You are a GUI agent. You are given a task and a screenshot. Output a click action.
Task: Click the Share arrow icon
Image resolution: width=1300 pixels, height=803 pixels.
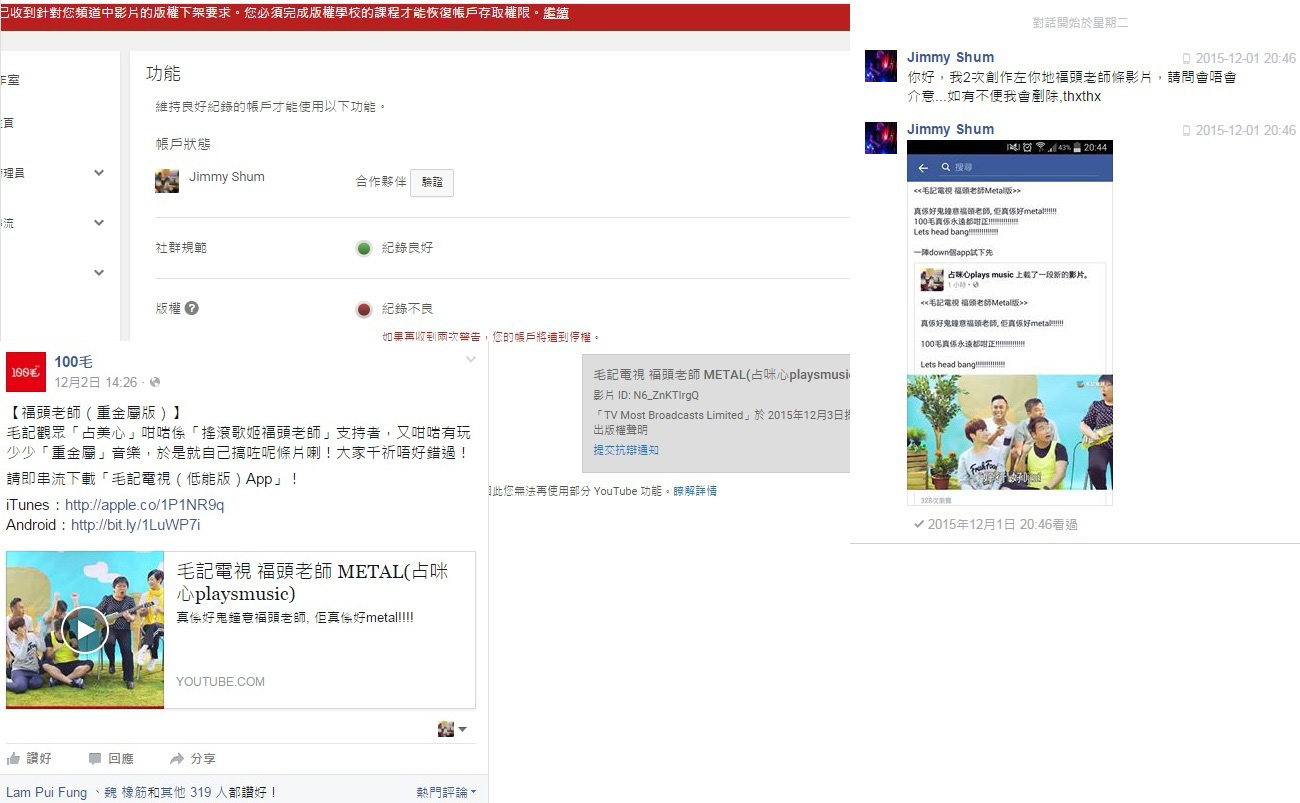click(x=177, y=758)
